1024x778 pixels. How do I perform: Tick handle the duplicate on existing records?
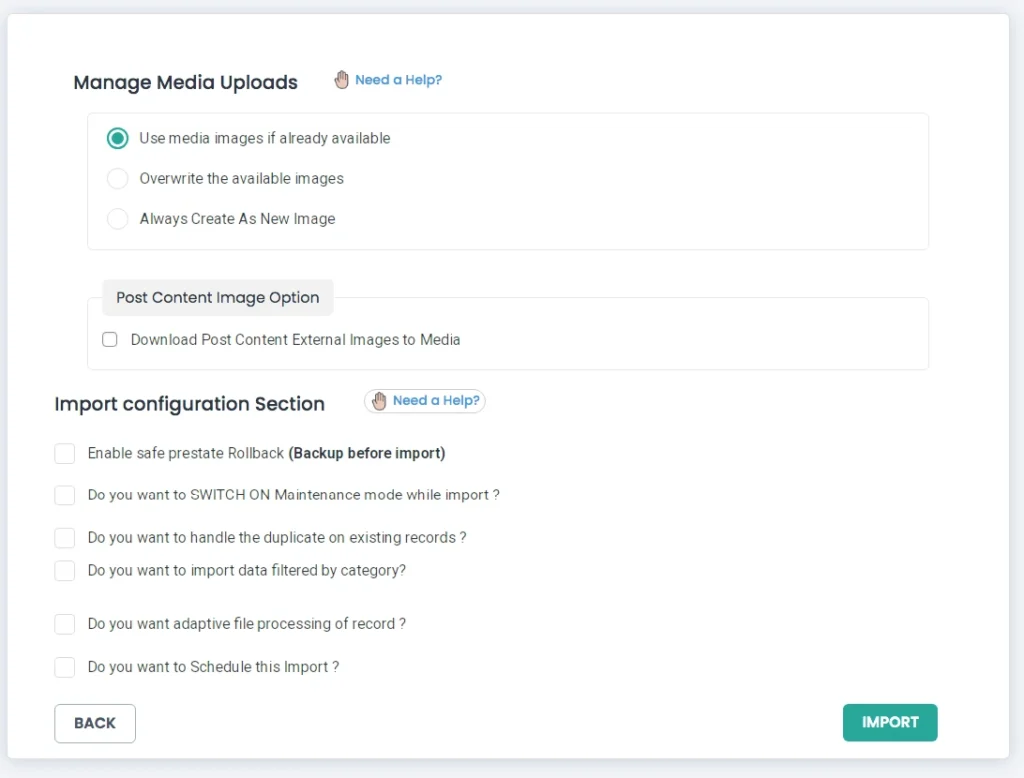65,538
